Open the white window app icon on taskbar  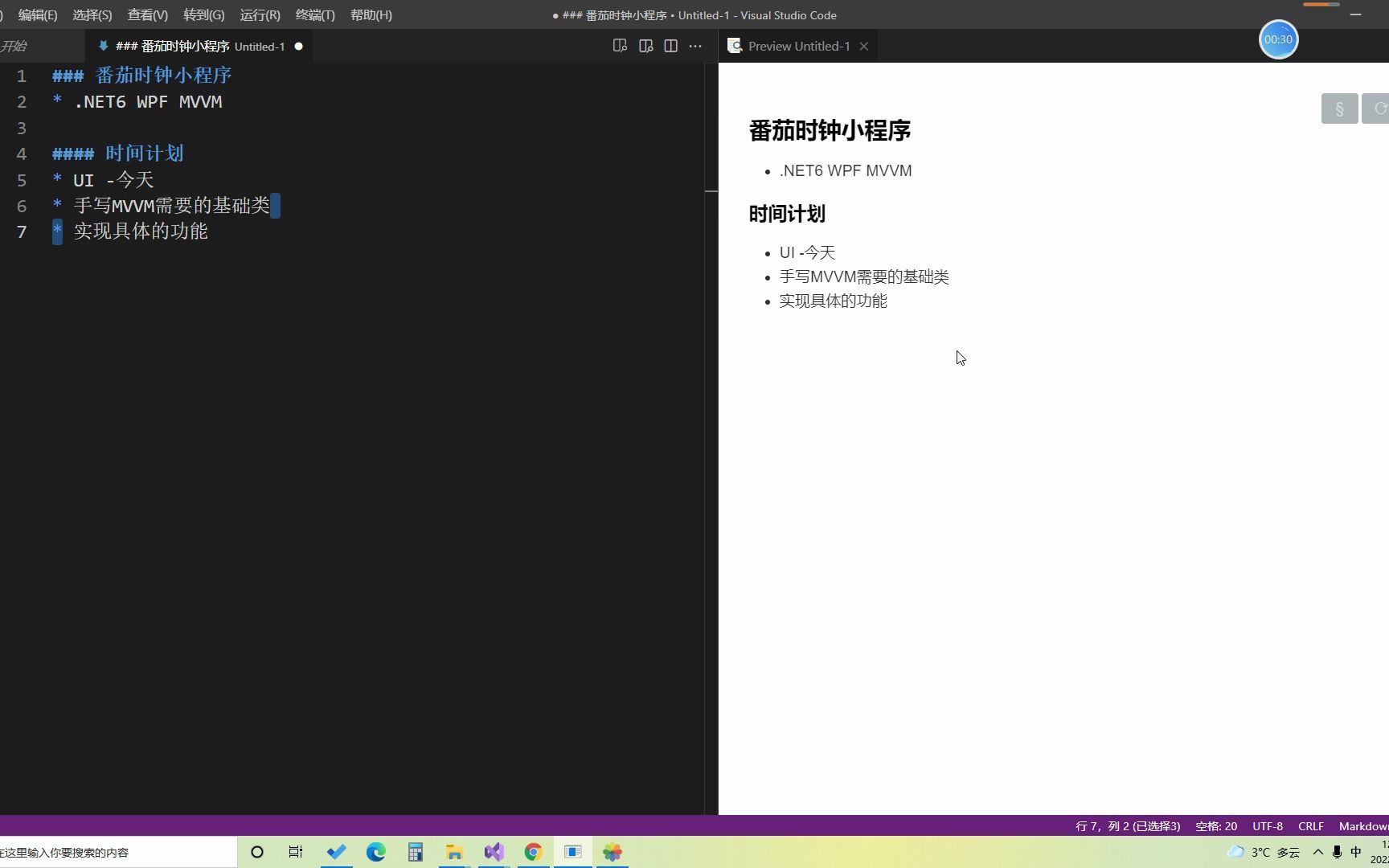tap(573, 852)
